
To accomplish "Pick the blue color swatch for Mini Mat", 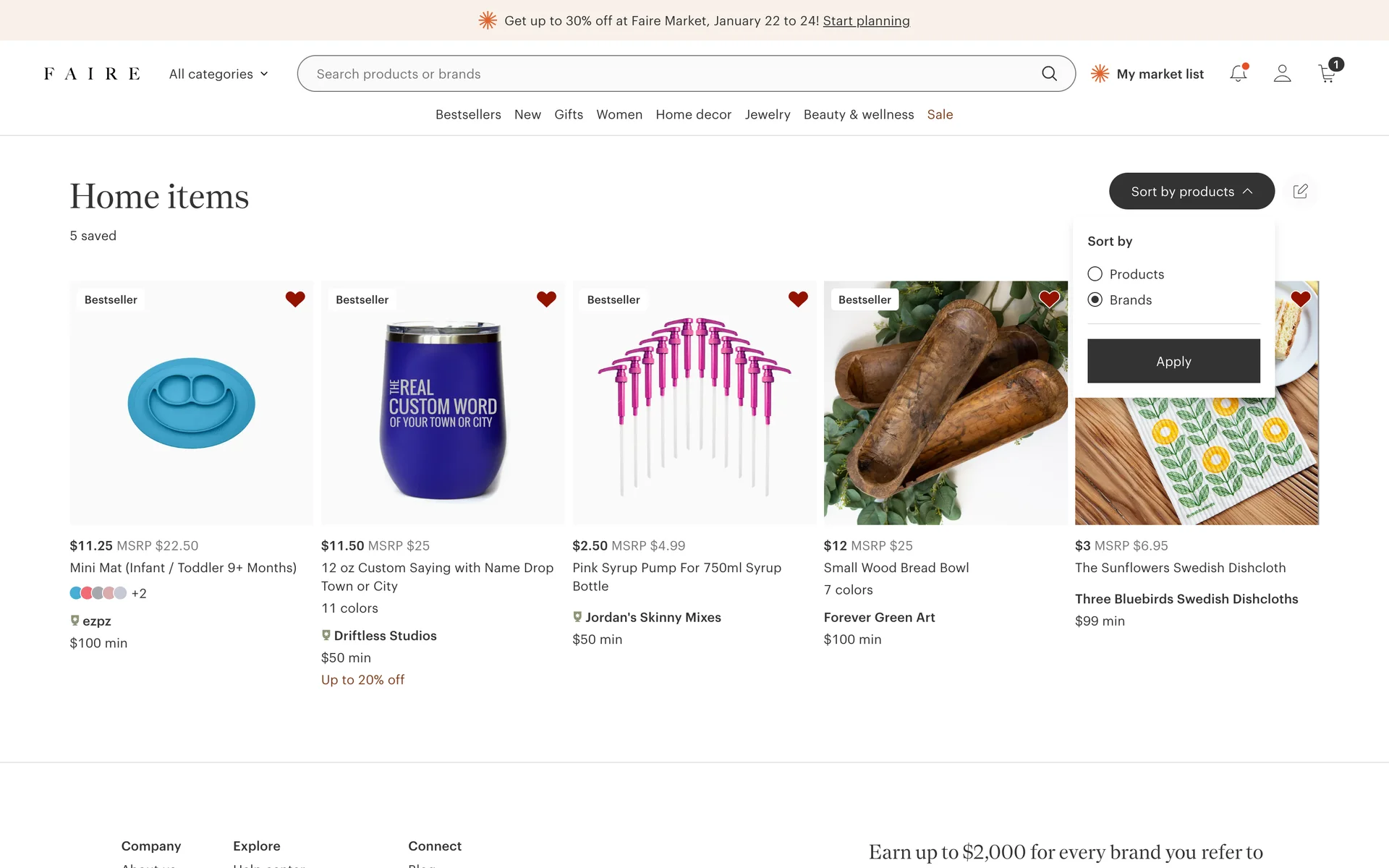I will 76,593.
